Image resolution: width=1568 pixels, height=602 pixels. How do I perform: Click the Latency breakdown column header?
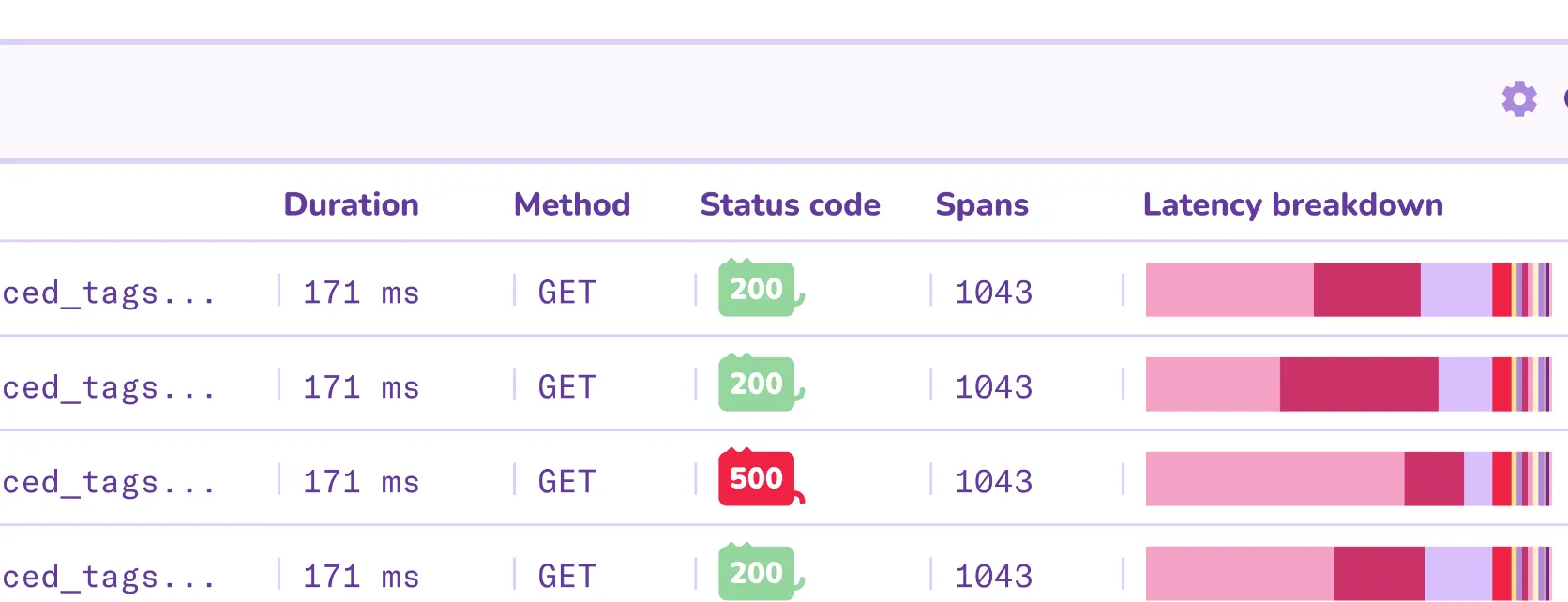coord(1293,204)
